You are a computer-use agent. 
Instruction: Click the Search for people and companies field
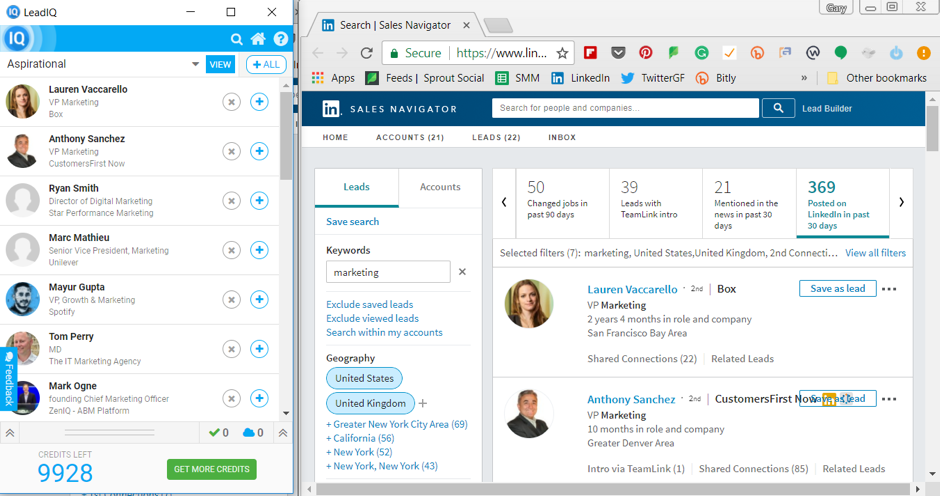[625, 108]
